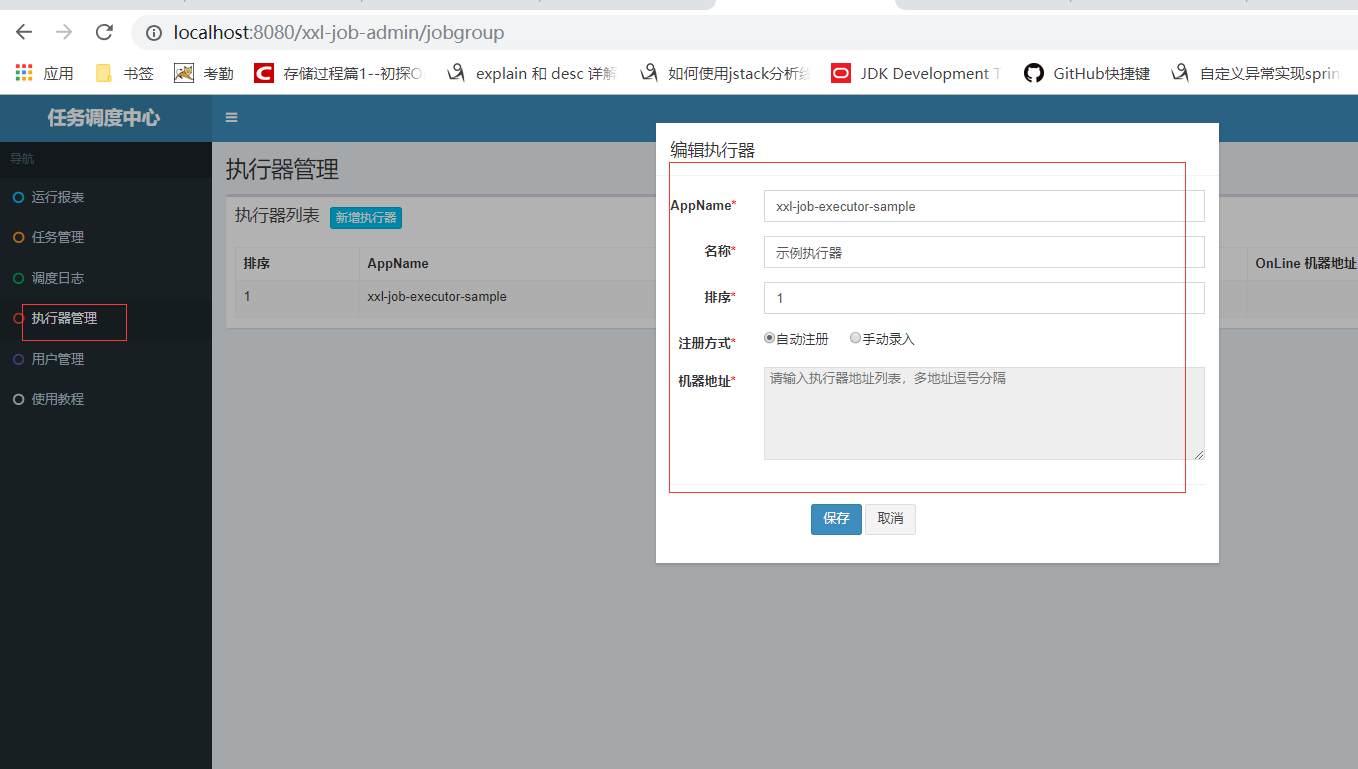Open the explain 和 desc bookmark
The image size is (1358, 769).
pyautogui.click(x=532, y=73)
